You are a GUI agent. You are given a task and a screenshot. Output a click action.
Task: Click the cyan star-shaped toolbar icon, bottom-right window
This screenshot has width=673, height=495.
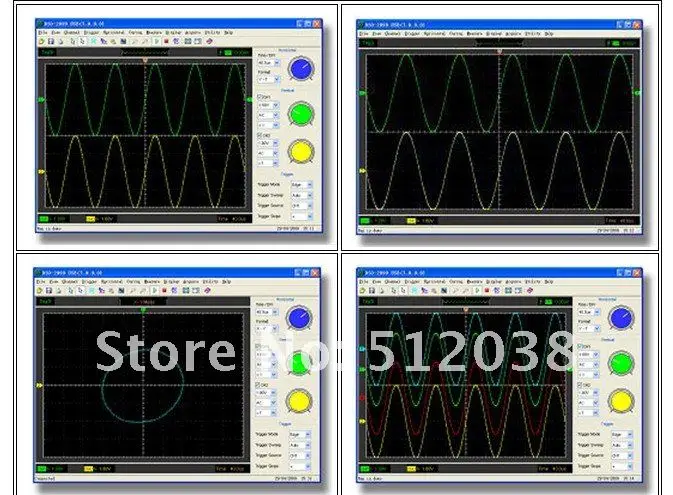(414, 291)
